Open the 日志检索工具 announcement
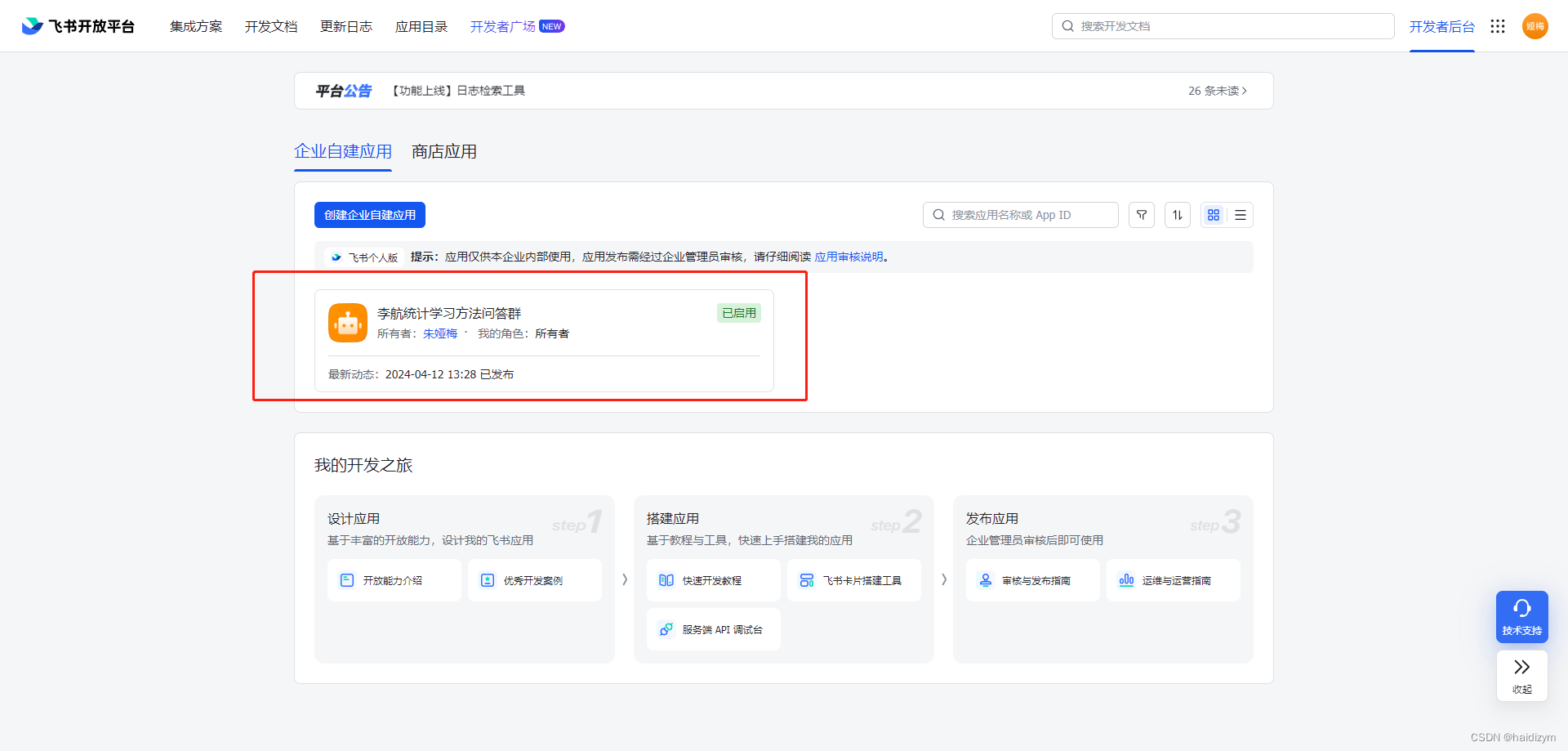 457,91
